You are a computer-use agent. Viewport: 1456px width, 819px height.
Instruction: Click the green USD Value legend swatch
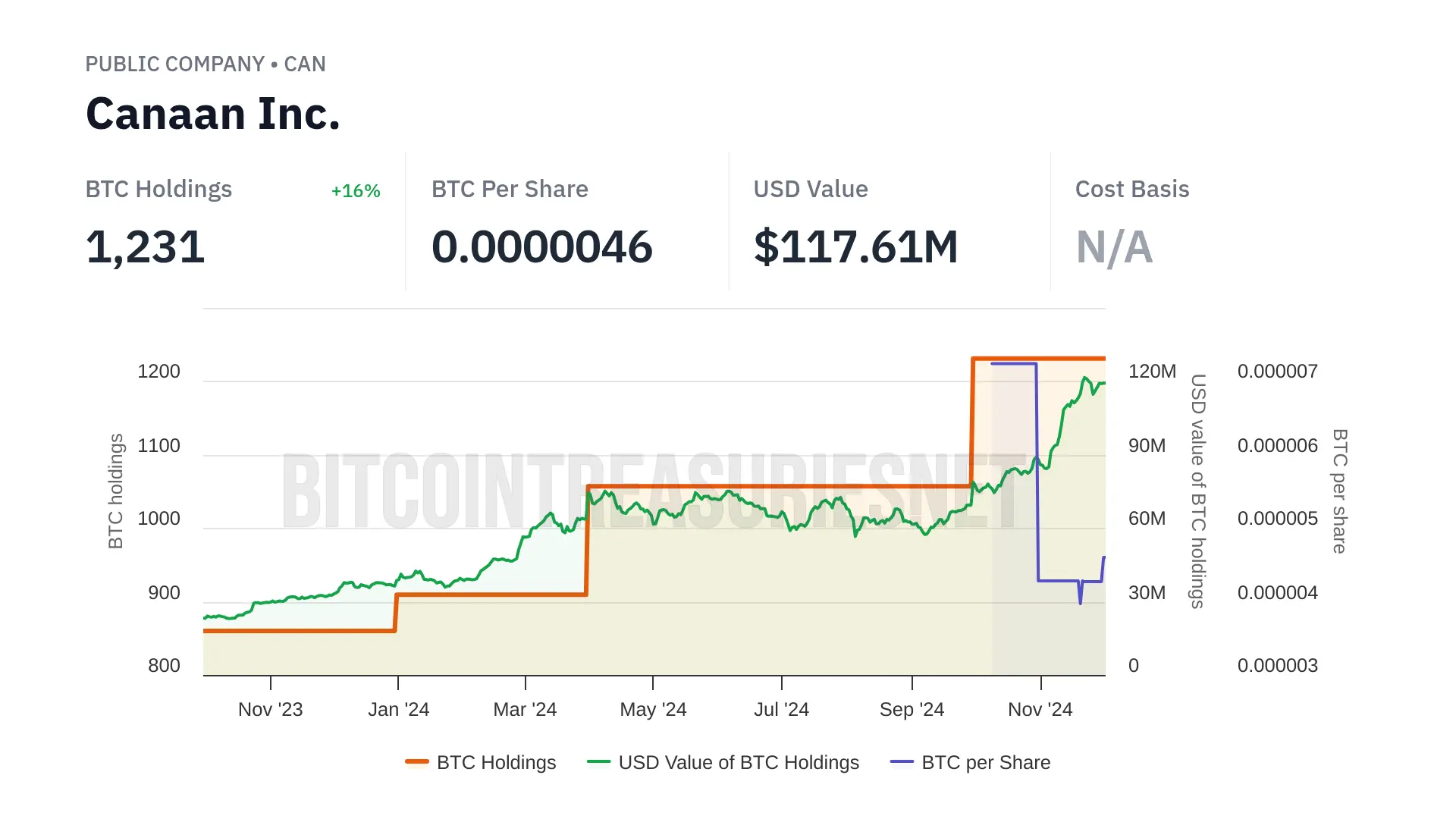tap(599, 762)
